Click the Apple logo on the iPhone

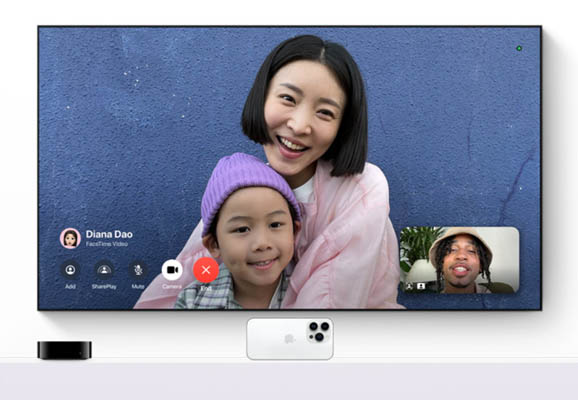pyautogui.click(x=289, y=338)
